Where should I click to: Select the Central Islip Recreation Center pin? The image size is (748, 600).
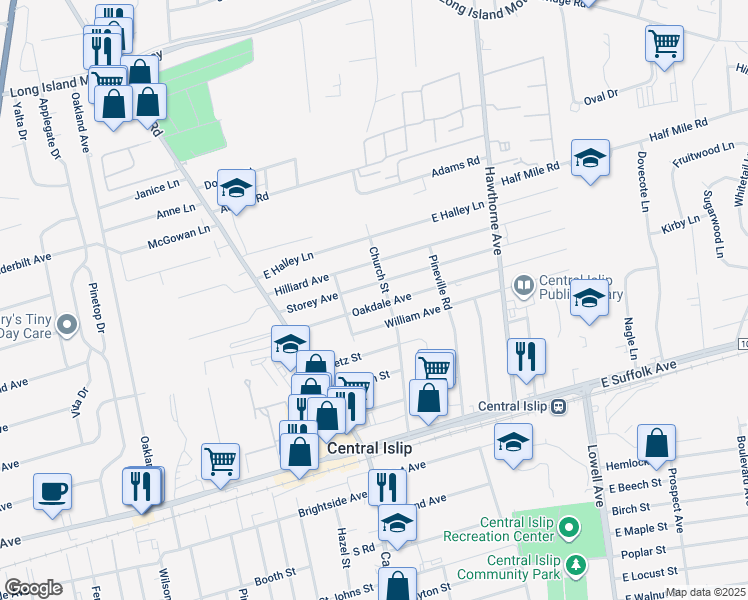[x=569, y=528]
